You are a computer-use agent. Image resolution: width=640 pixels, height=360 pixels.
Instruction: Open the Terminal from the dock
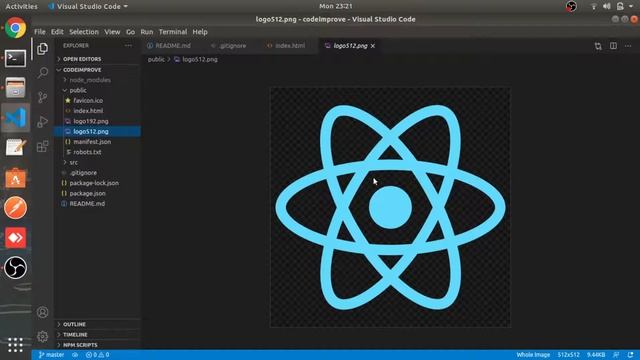pyautogui.click(x=16, y=58)
